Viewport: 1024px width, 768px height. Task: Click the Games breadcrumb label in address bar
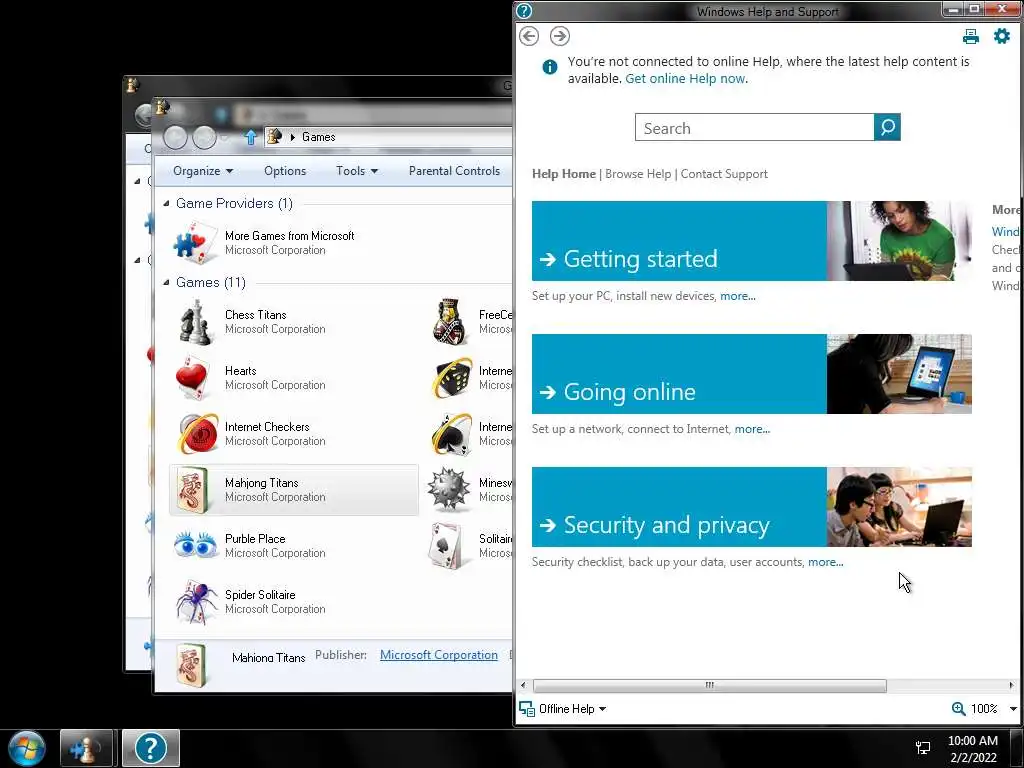click(319, 137)
